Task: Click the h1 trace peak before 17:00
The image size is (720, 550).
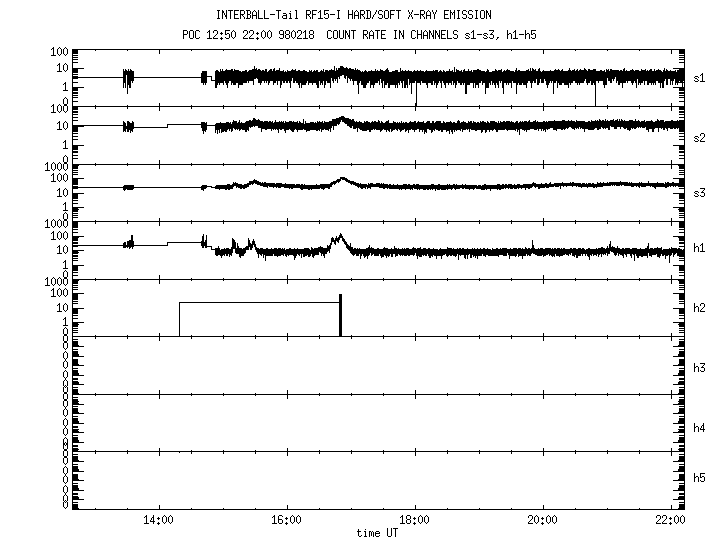Action: pos(341,237)
